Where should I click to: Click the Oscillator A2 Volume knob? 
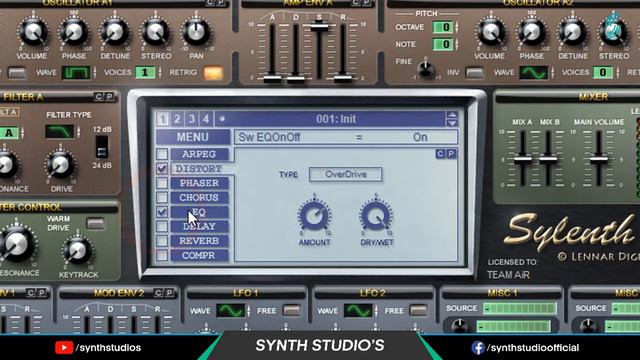491,32
